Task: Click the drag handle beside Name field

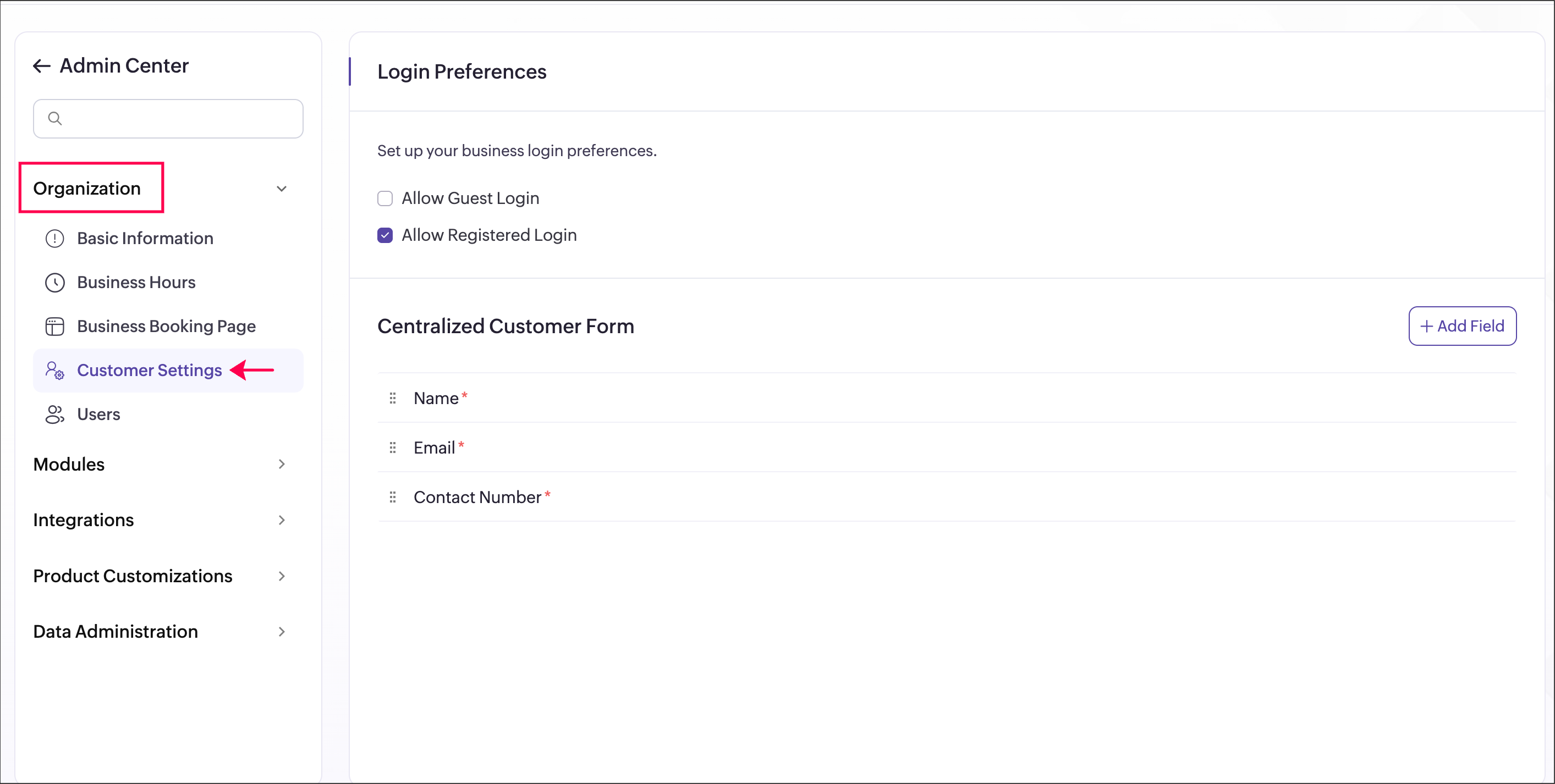Action: [x=392, y=399]
